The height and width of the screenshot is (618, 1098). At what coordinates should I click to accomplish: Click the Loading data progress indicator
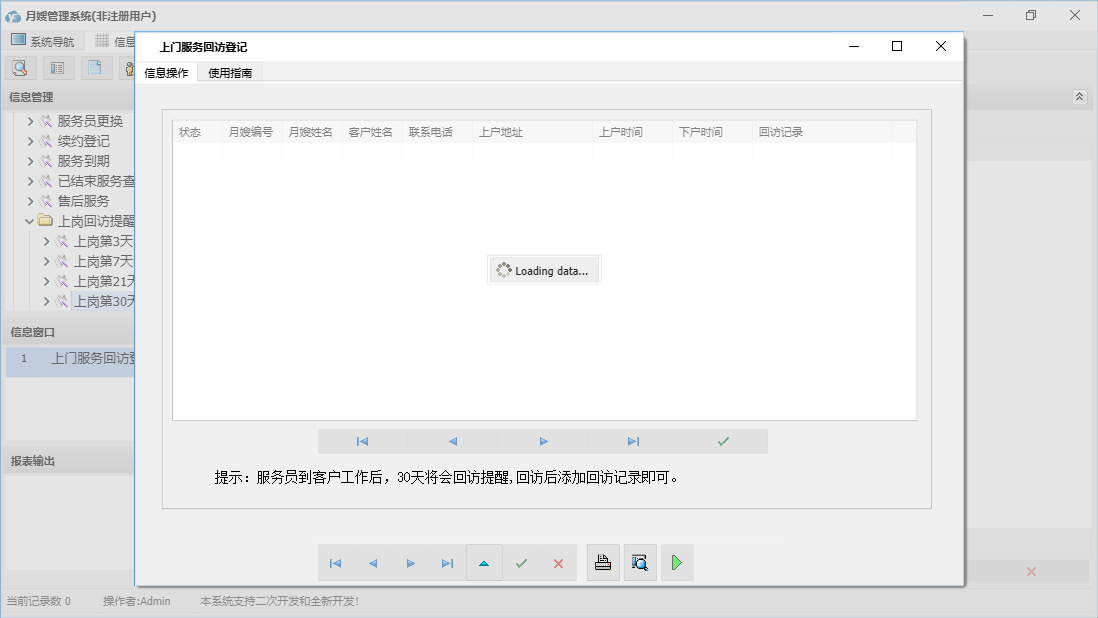point(544,269)
